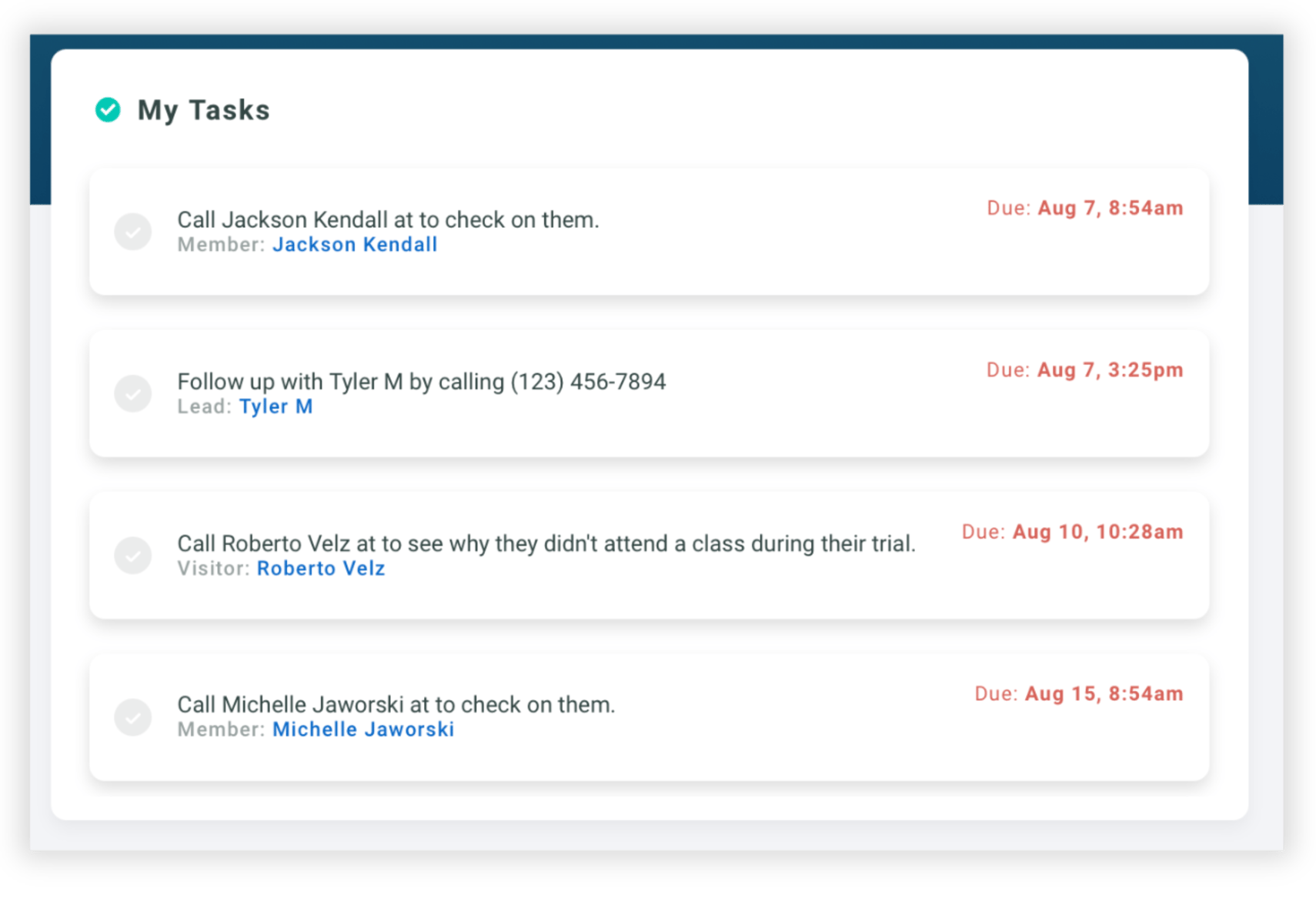Select the completion circle on Jackson Kendall's task
1316x905 pixels.
tap(133, 231)
